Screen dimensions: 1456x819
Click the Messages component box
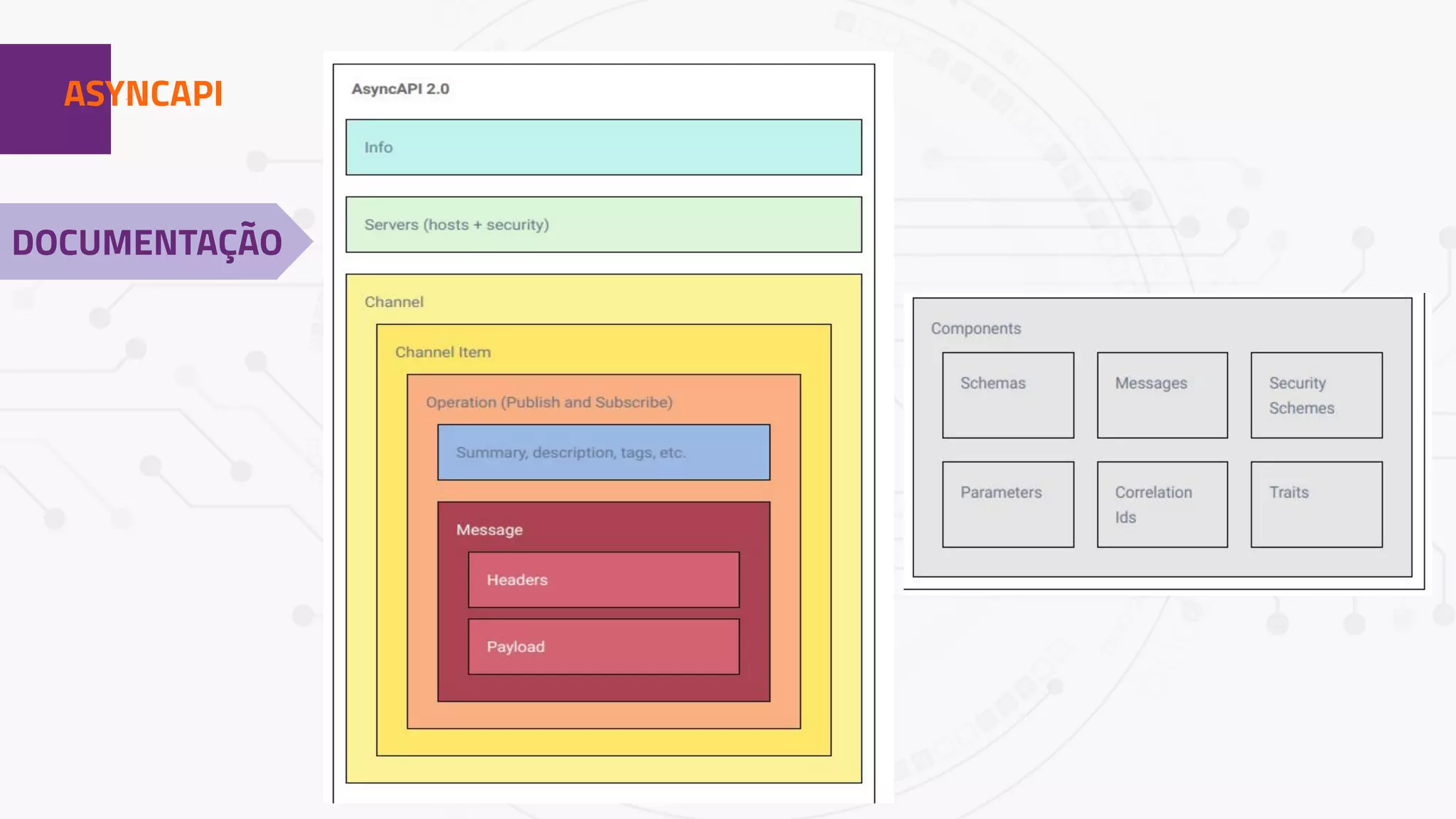click(1162, 395)
